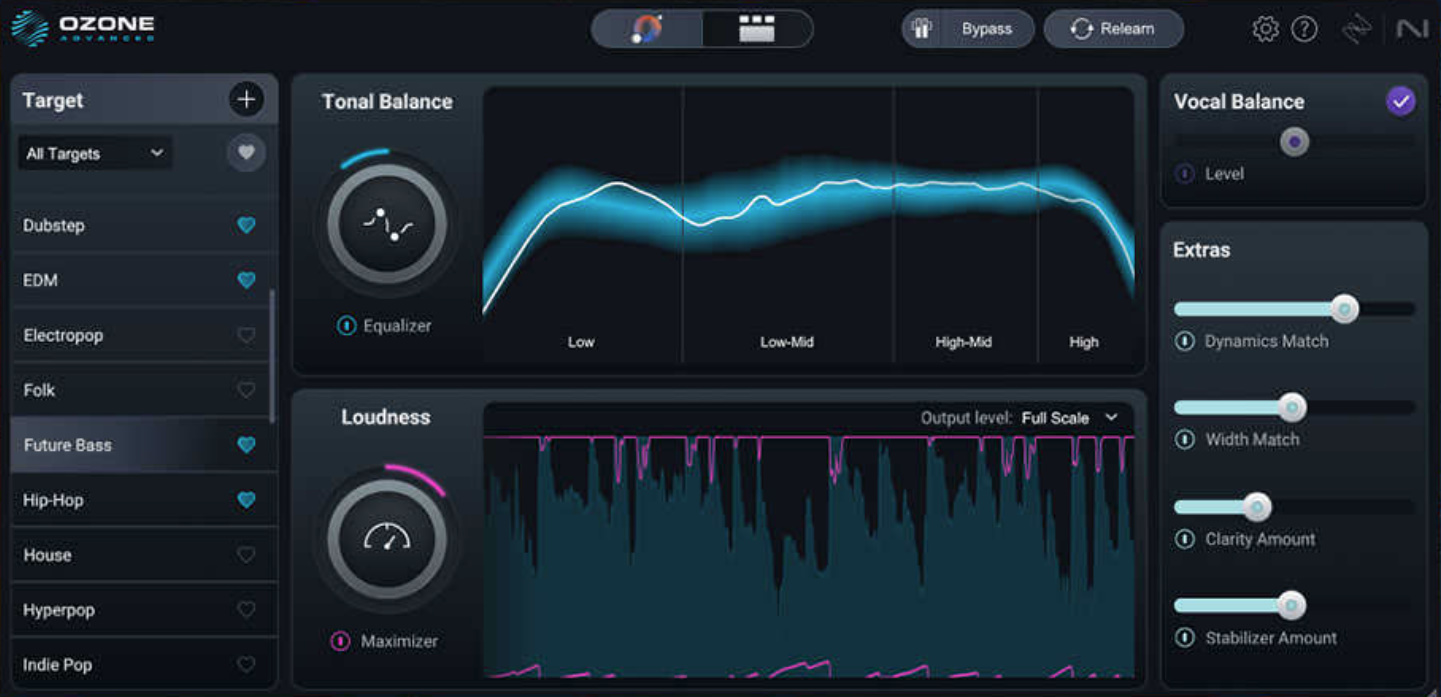Image resolution: width=1441 pixels, height=697 pixels.
Task: Click the iZotope Ozone logo
Action: (x=82, y=28)
